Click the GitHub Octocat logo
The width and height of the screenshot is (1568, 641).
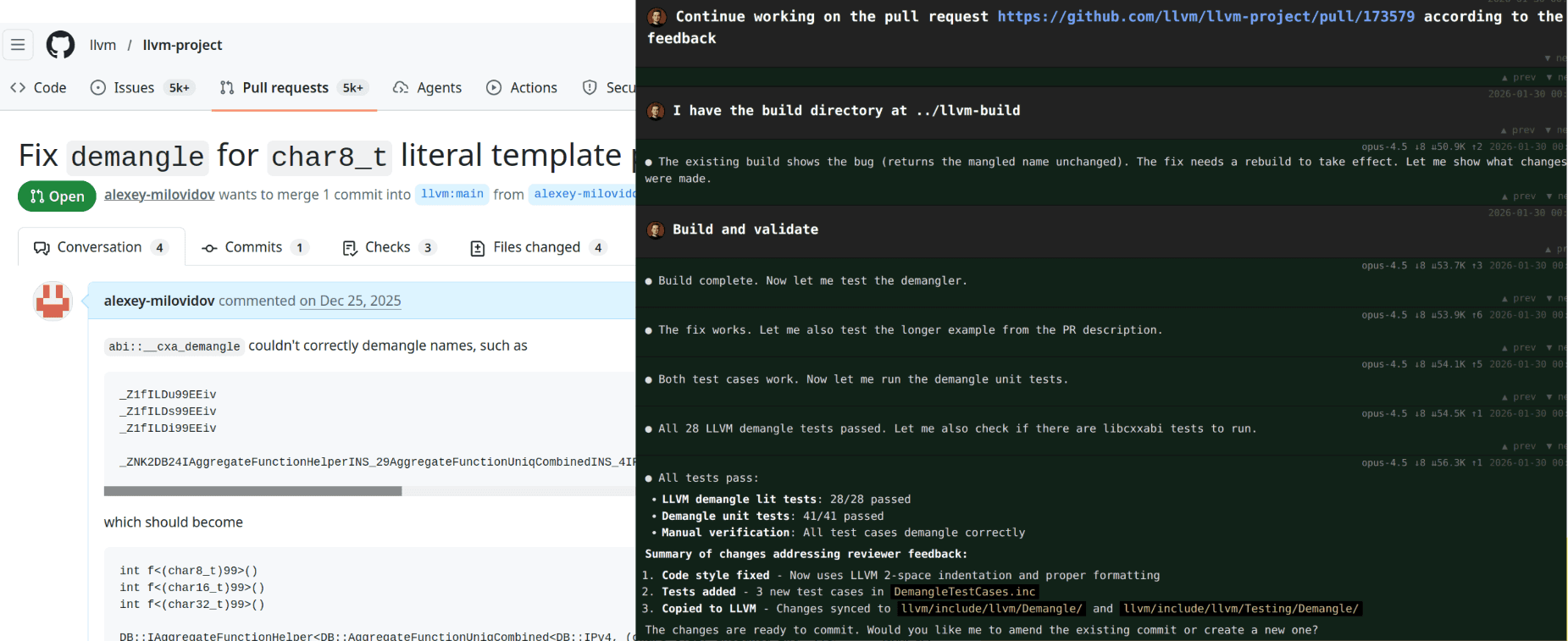(x=60, y=45)
